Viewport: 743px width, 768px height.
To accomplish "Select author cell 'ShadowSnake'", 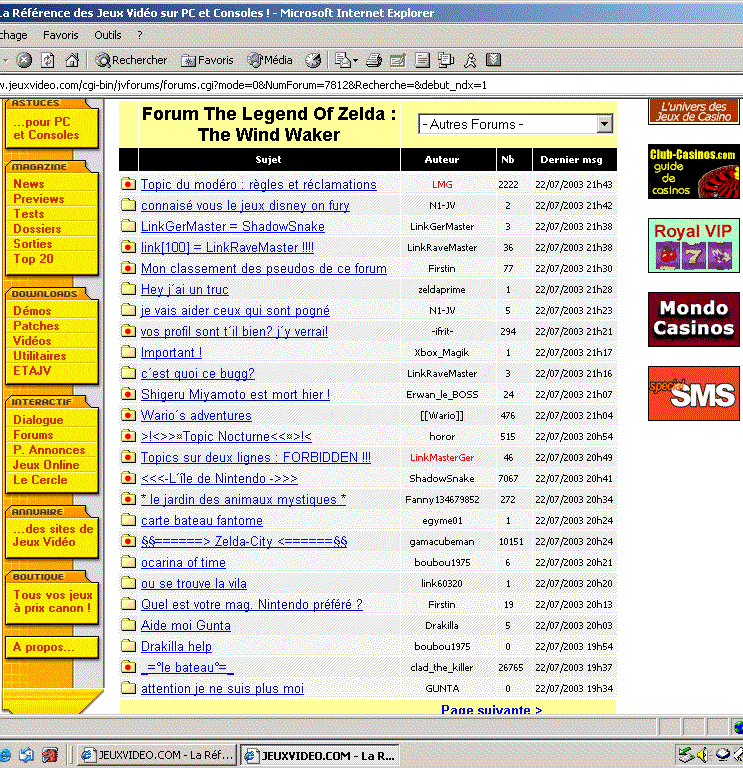I will (x=442, y=479).
